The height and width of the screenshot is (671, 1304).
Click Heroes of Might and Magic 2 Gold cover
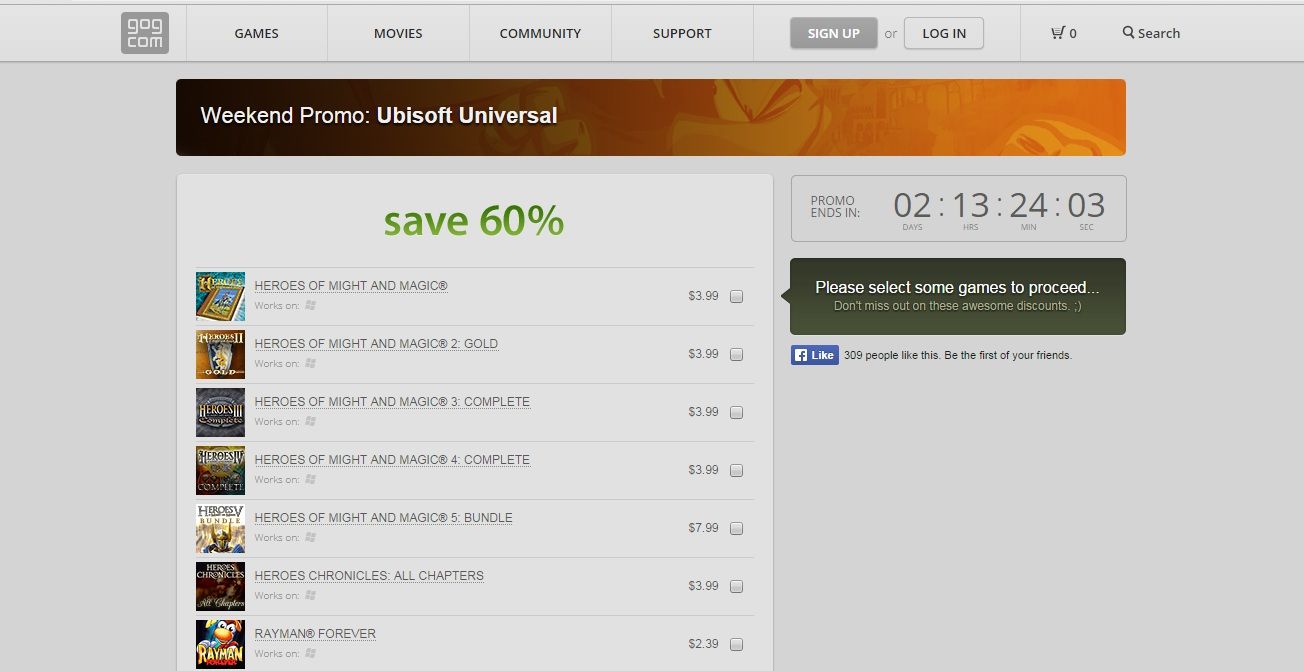coord(220,354)
